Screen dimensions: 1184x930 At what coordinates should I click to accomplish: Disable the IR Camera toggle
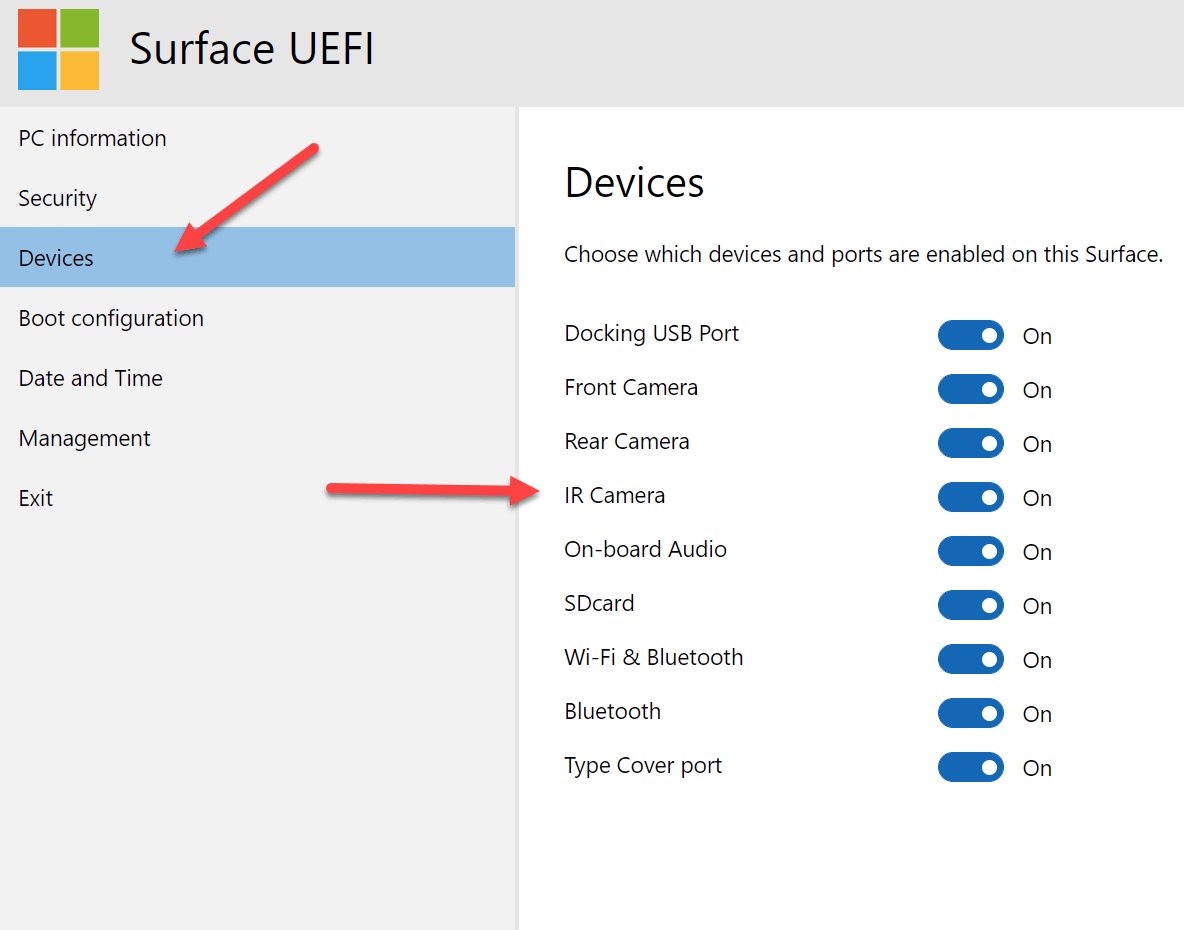(x=970, y=497)
